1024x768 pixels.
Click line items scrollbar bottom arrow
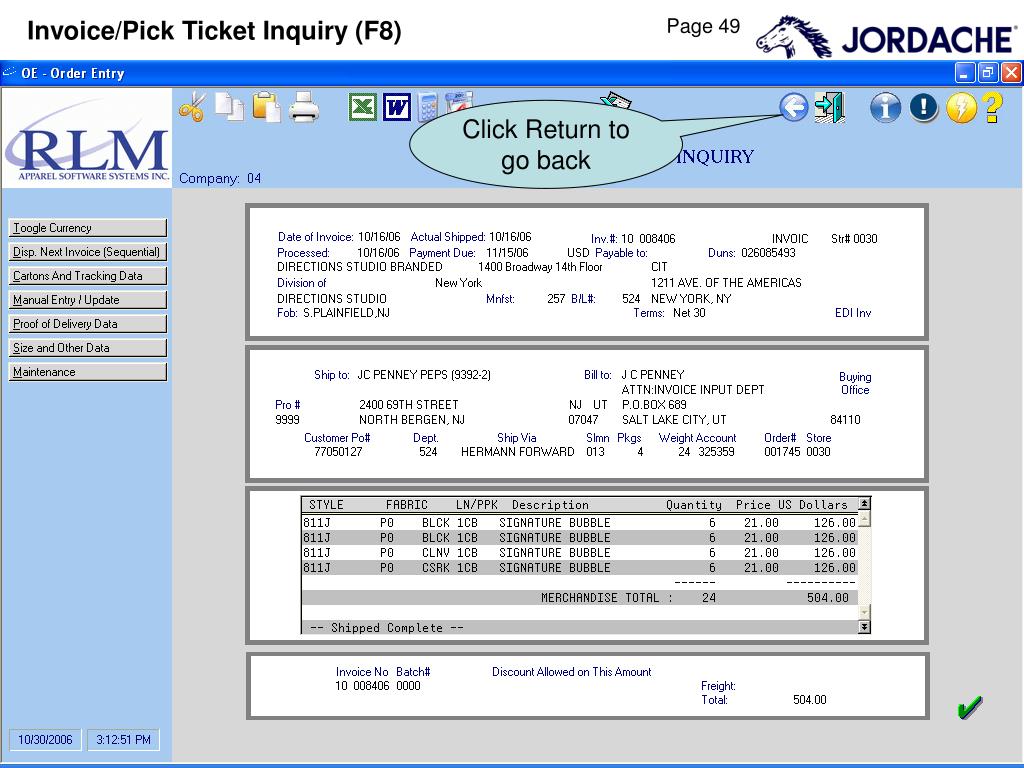[x=864, y=627]
